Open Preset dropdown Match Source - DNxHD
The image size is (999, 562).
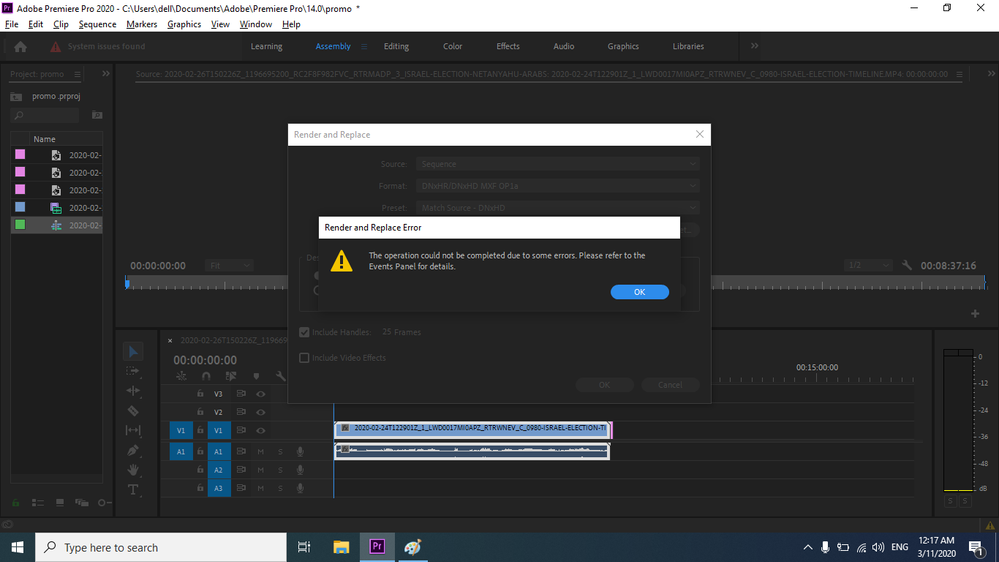click(557, 208)
